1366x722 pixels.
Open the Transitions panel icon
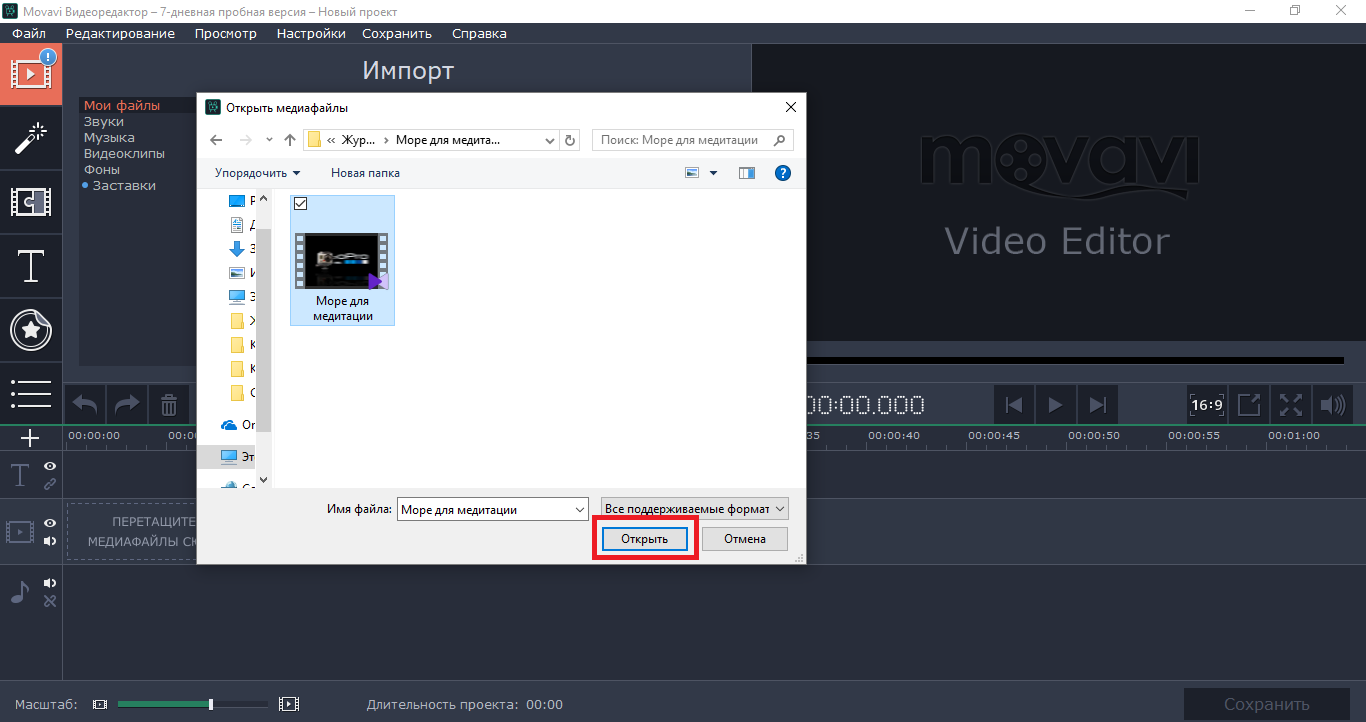(x=31, y=202)
